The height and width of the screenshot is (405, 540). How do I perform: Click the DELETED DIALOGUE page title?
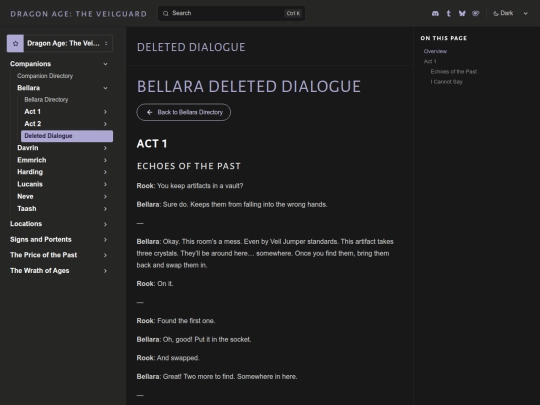[191, 47]
